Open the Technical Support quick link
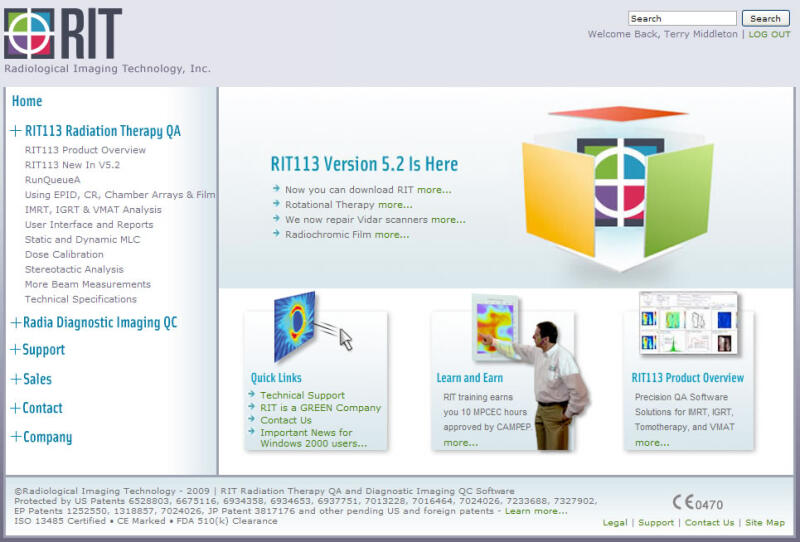Viewport: 800px width, 542px height. 302,396
